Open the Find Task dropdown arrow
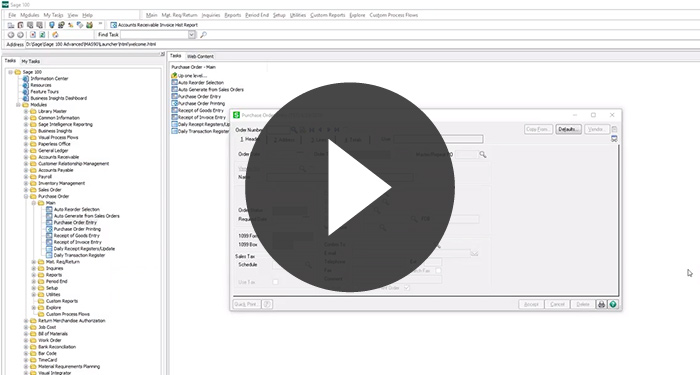 coord(192,35)
